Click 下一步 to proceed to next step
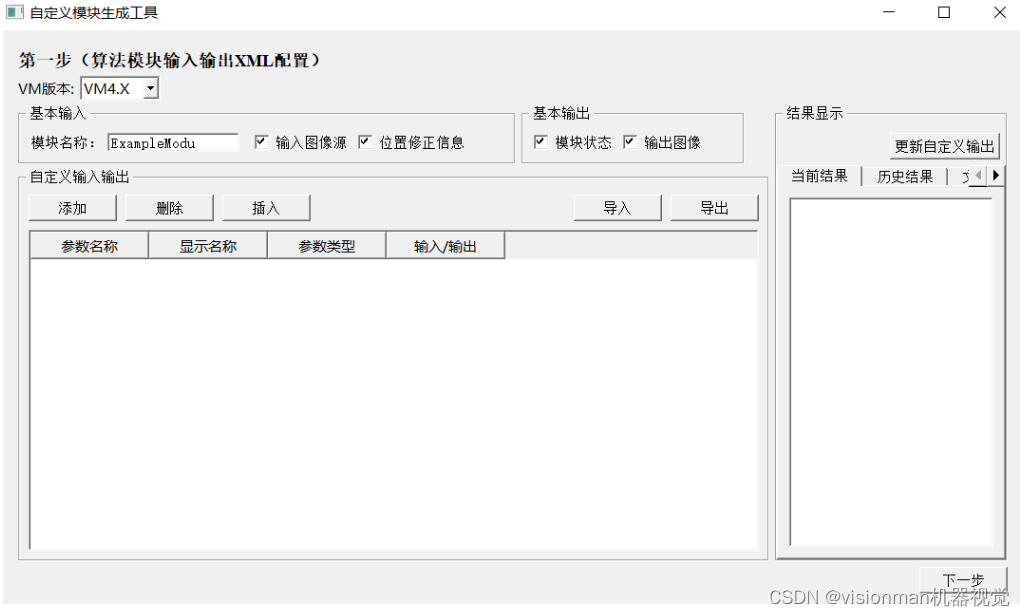Screen dimensions: 1025x616 coord(962,580)
